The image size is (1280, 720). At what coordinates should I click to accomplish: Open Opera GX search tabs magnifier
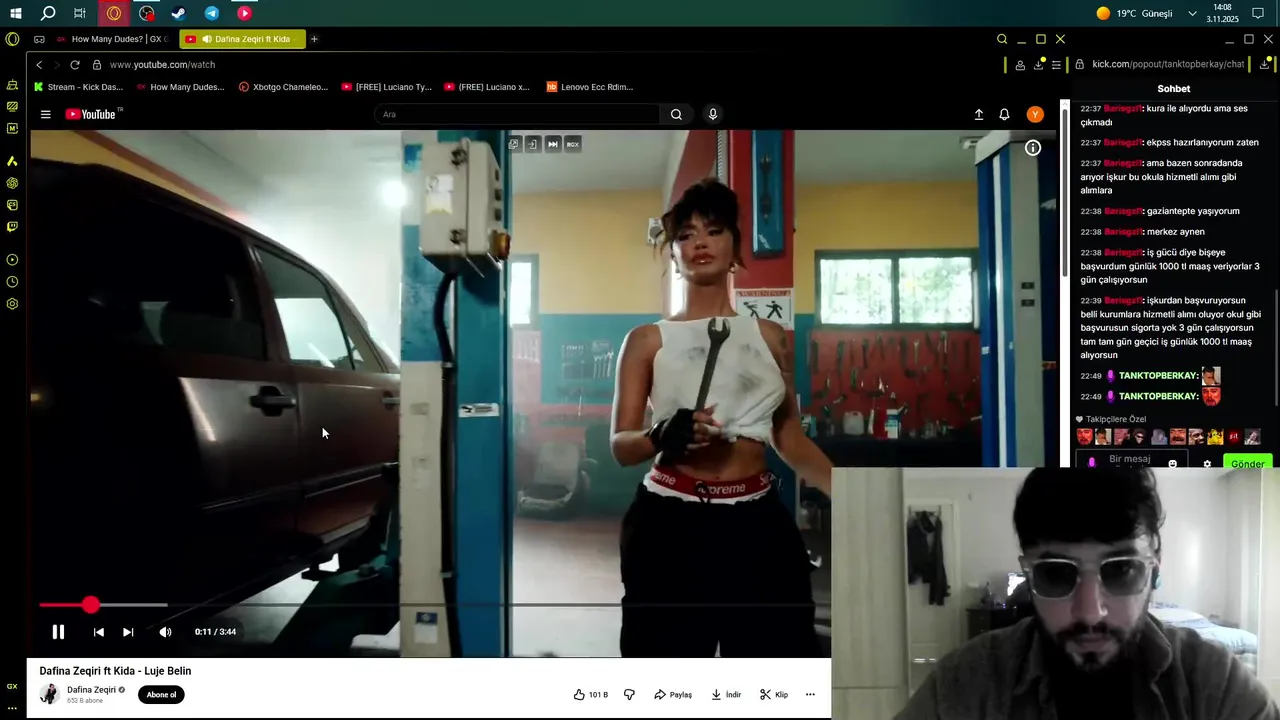click(x=1001, y=39)
